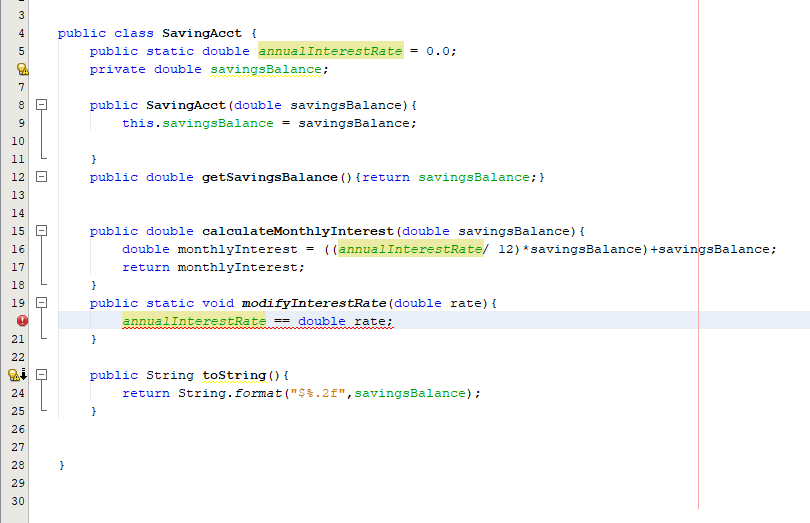Click String.format call in the toString method
The height and width of the screenshot is (523, 810).
tap(230, 393)
